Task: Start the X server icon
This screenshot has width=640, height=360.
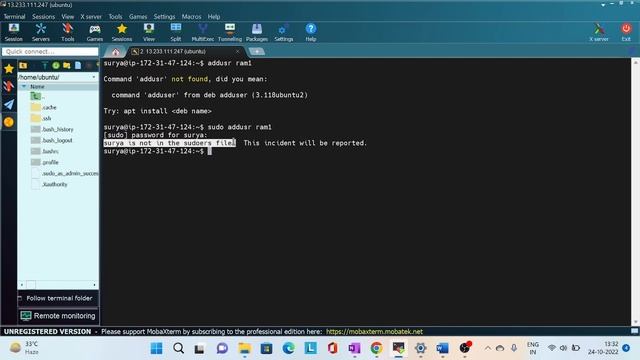Action: (599, 32)
